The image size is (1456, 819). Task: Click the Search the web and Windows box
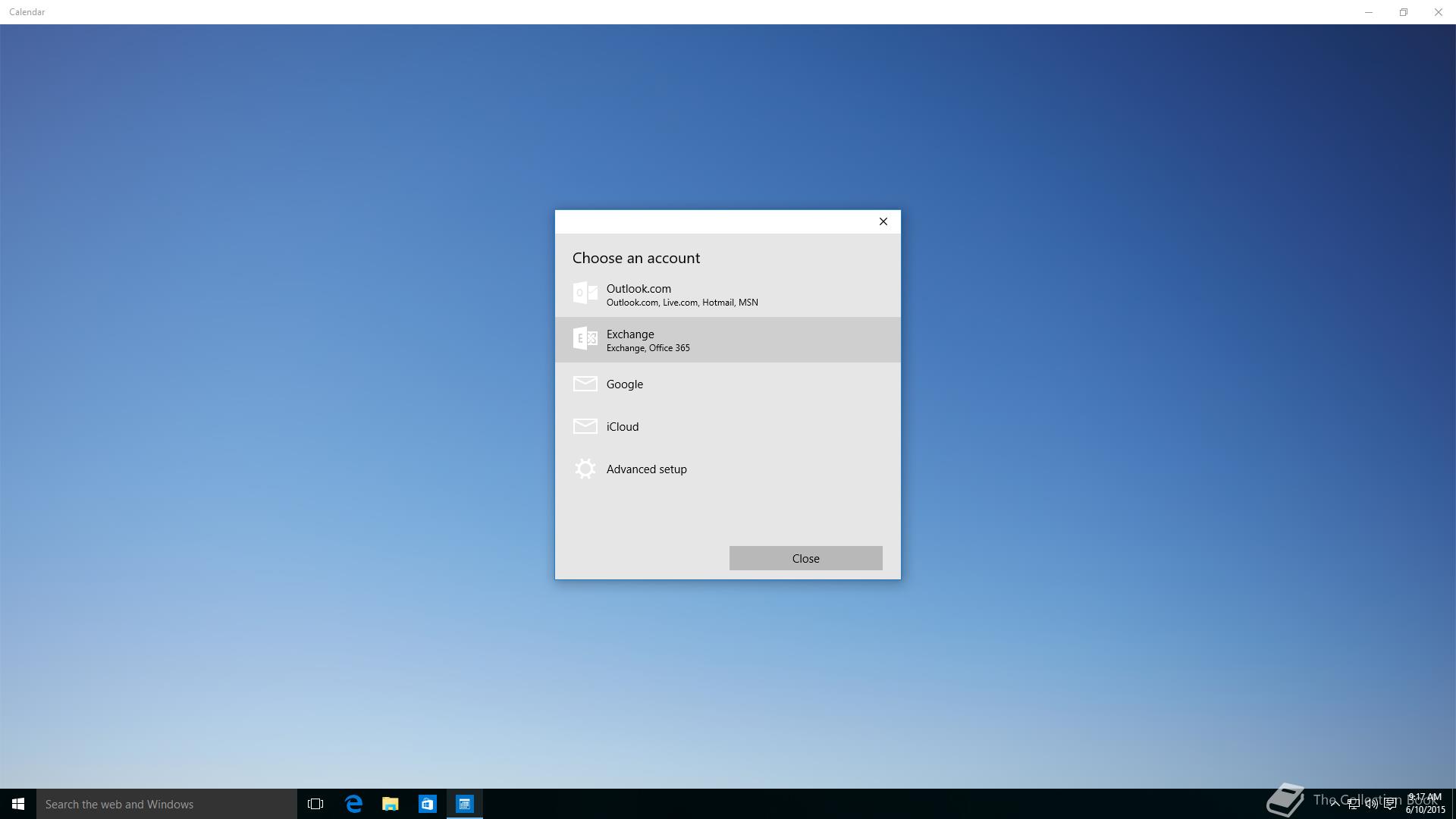tap(167, 804)
